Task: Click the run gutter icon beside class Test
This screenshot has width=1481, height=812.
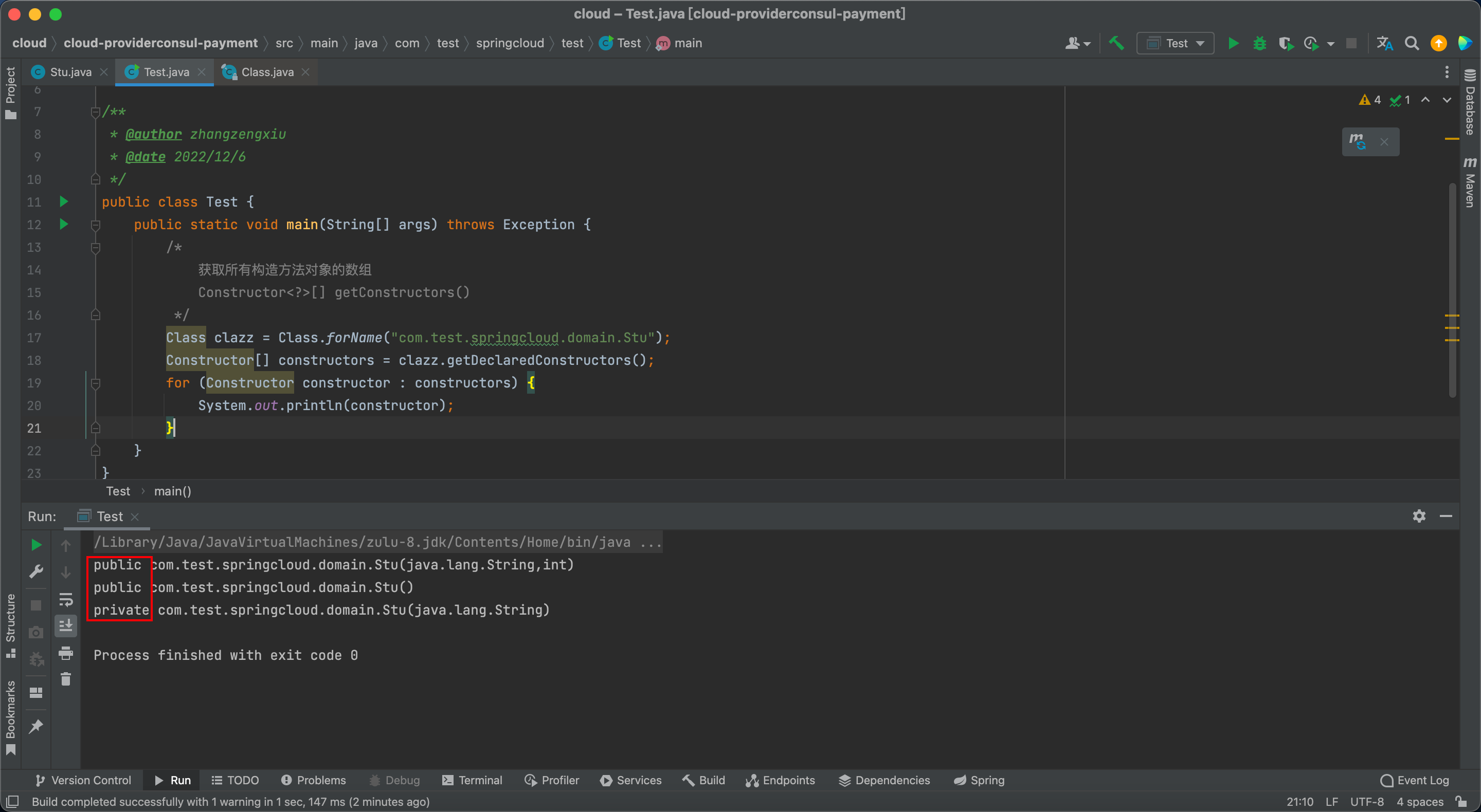Action: pyautogui.click(x=64, y=201)
